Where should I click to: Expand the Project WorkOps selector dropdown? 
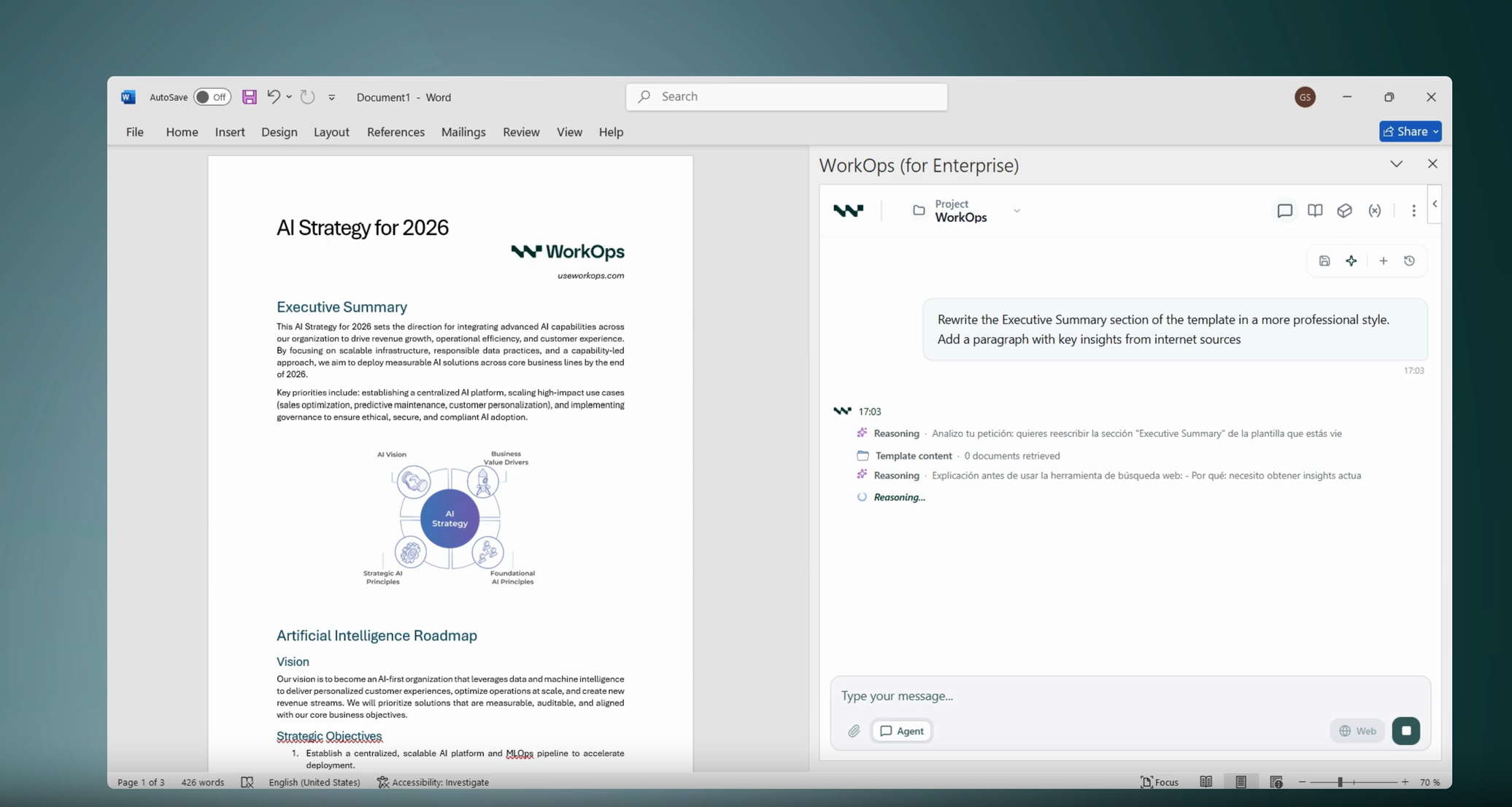tap(1016, 211)
